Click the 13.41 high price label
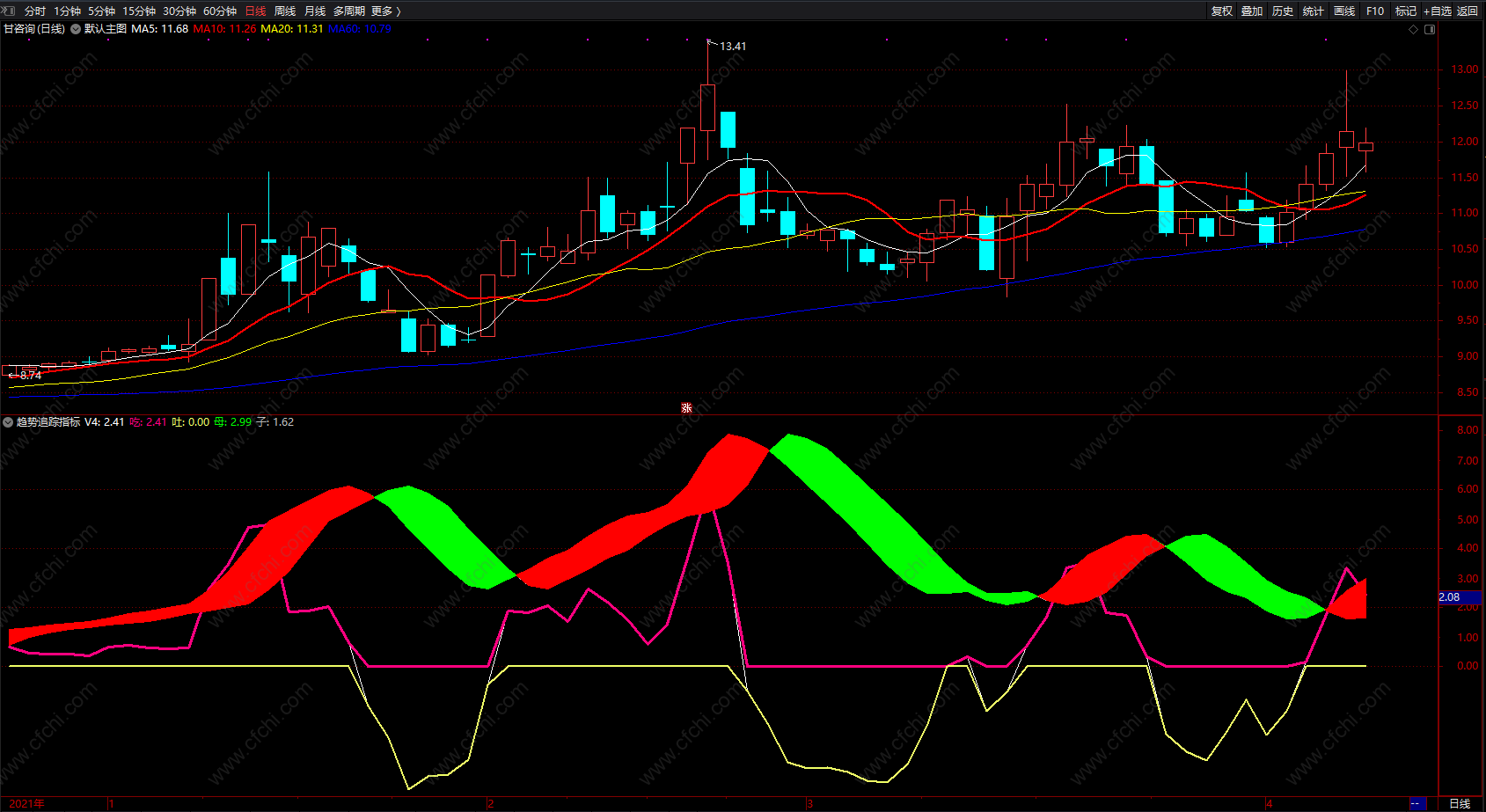The width and height of the screenshot is (1486, 812). [733, 47]
